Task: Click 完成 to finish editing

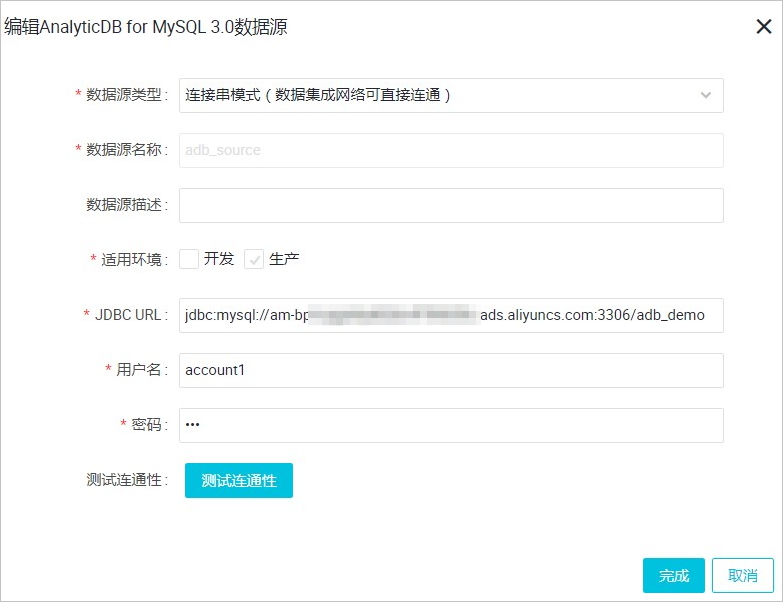Action: click(x=674, y=576)
